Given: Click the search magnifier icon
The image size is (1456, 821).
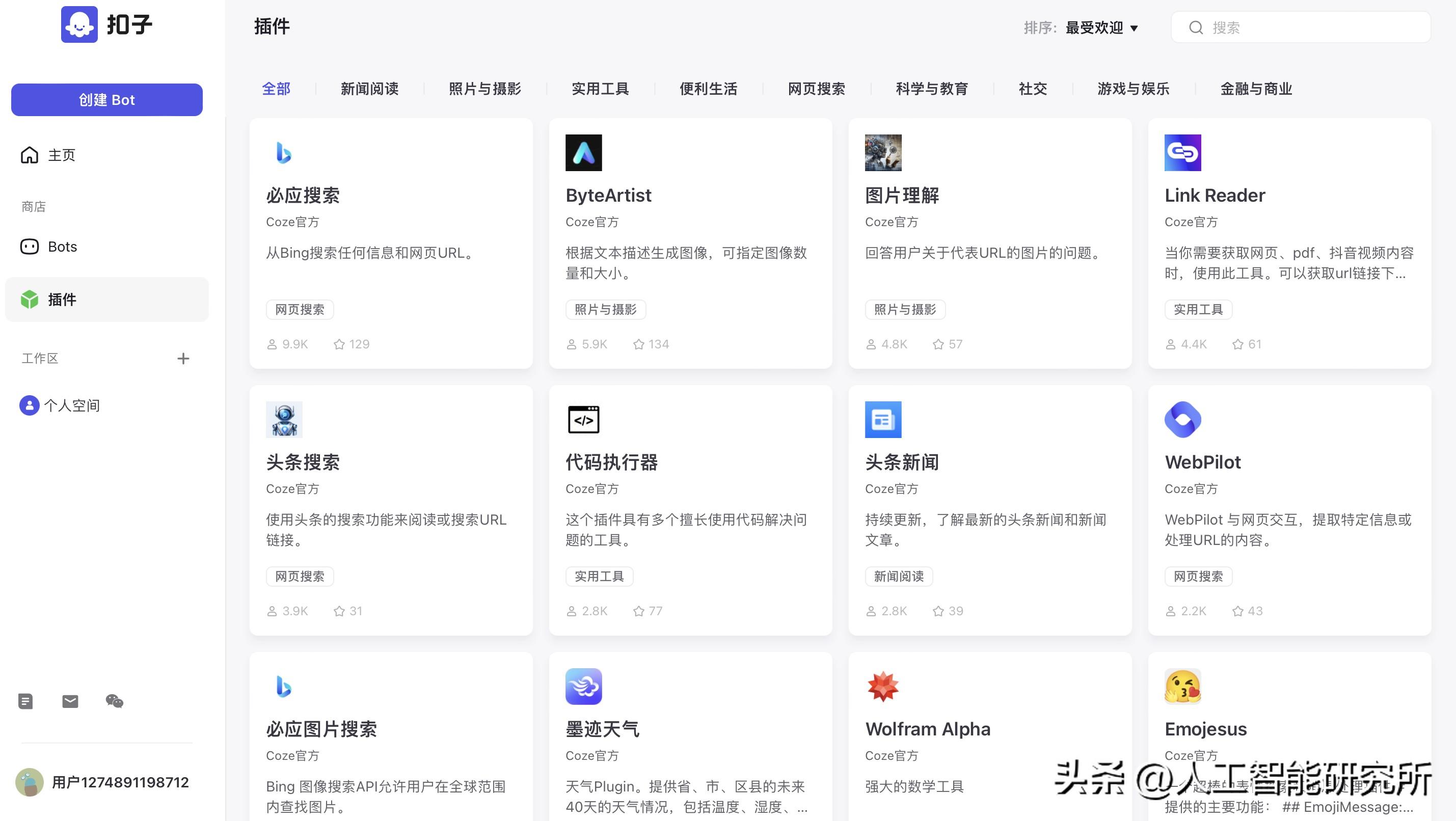Looking at the screenshot, I should pos(1196,28).
